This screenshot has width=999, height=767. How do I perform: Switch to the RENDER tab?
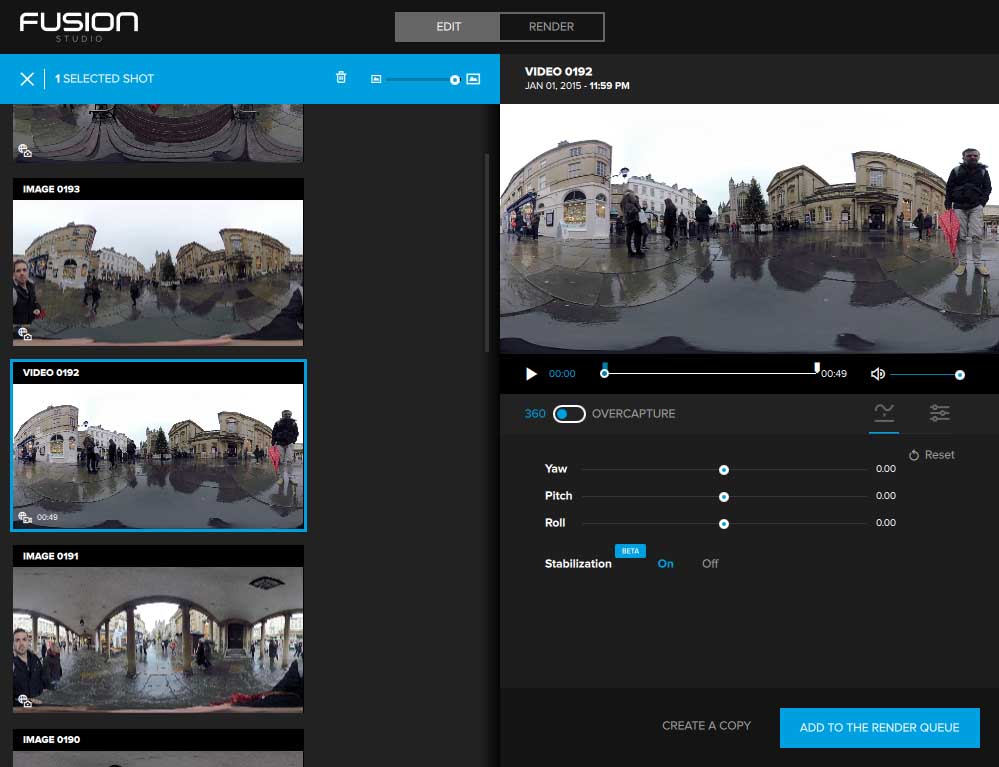[551, 27]
